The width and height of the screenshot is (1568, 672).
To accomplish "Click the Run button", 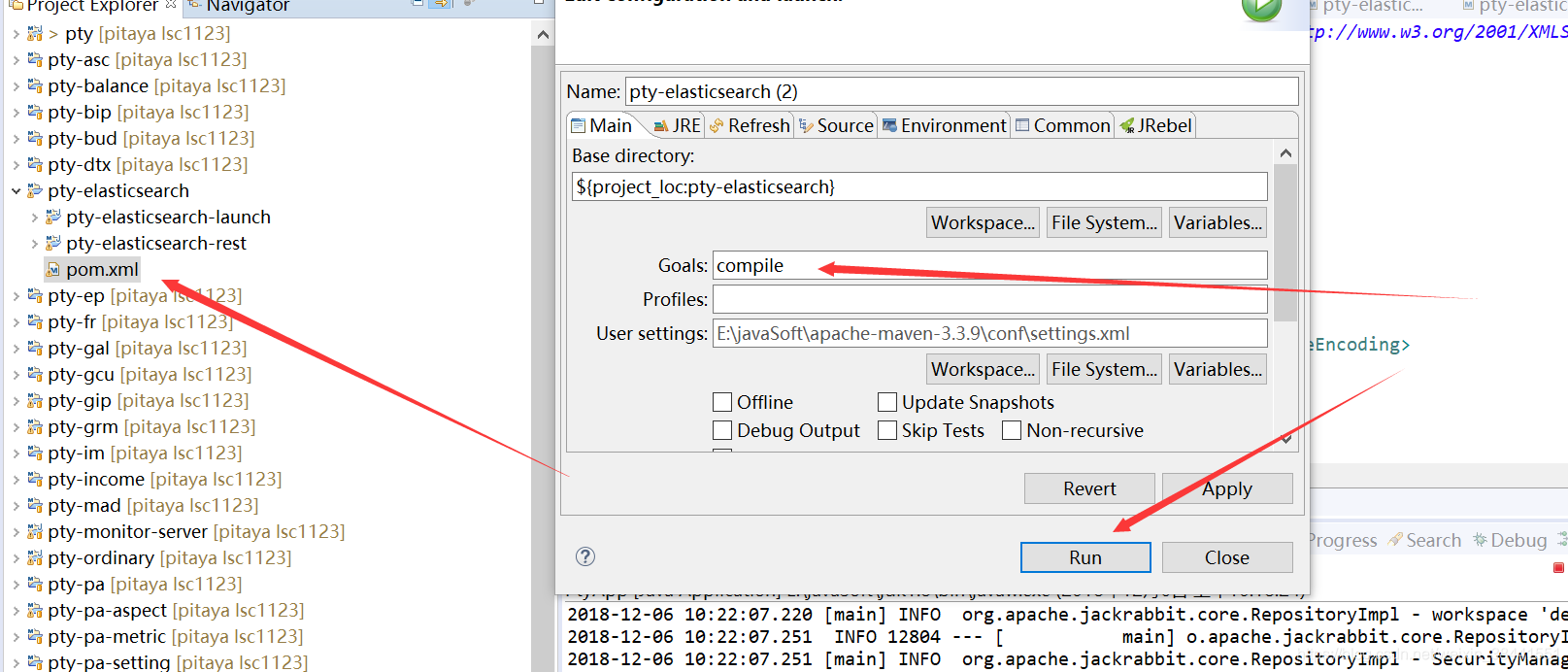I will 1085,557.
